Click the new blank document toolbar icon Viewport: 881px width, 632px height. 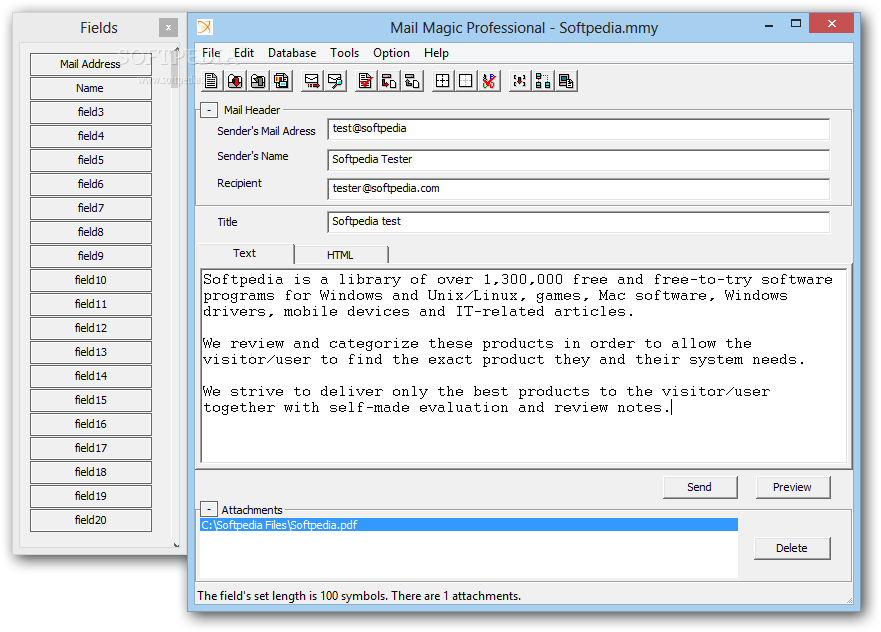click(x=211, y=81)
